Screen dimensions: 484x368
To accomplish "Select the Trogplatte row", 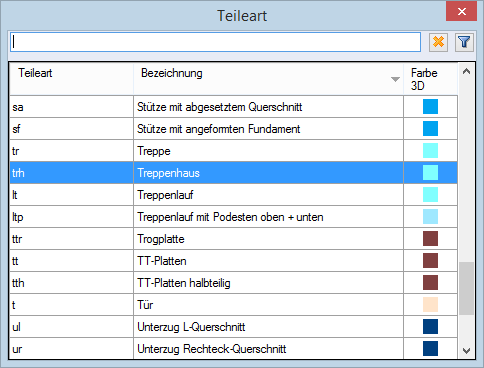I will click(233, 239).
